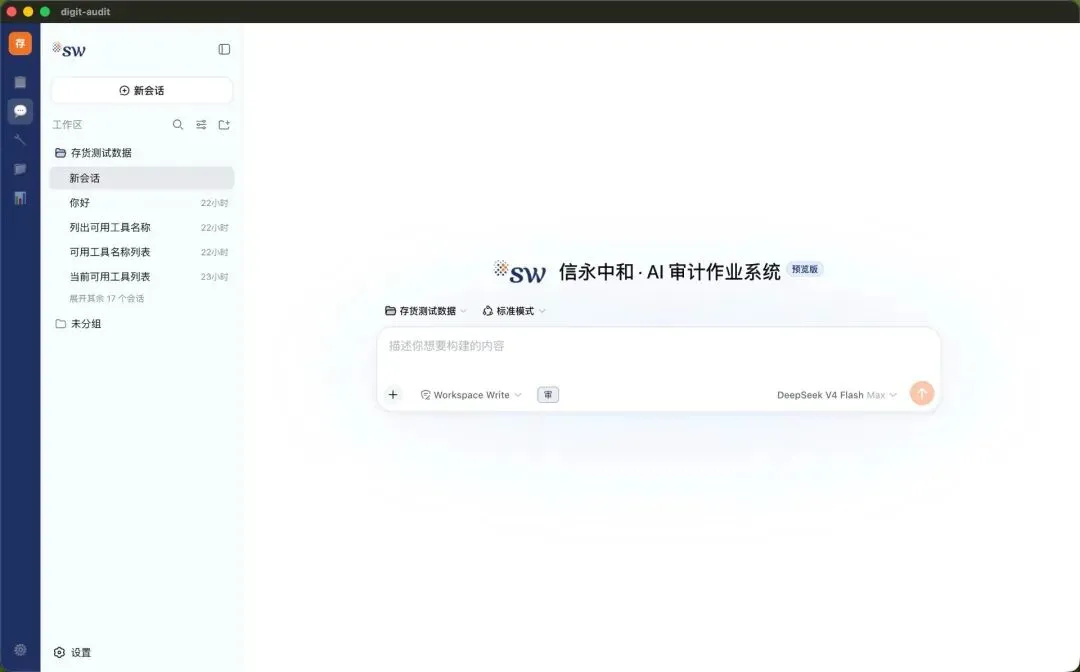Click the orange send arrow button
The height and width of the screenshot is (672, 1080).
tap(922, 394)
